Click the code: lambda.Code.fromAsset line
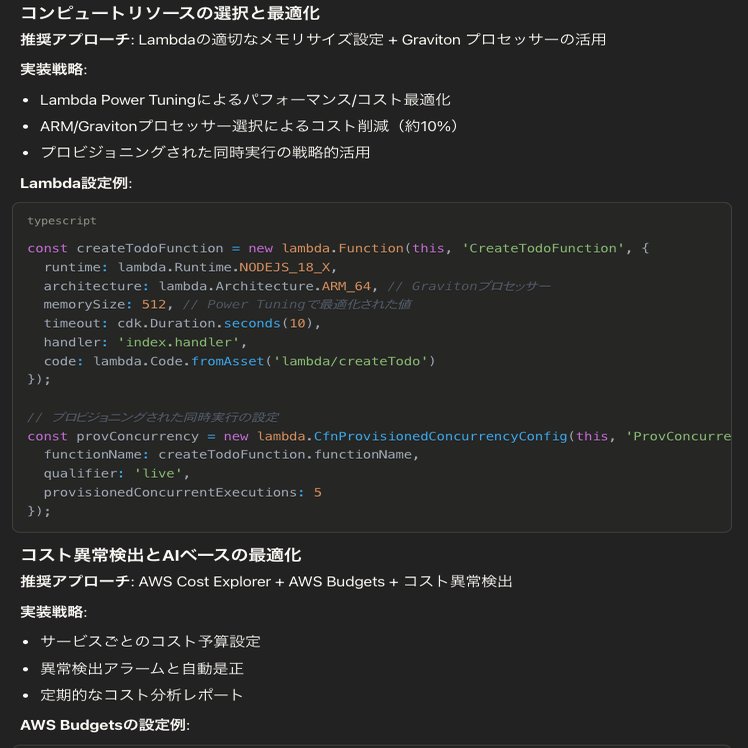The width and height of the screenshot is (748, 748). coord(239,361)
